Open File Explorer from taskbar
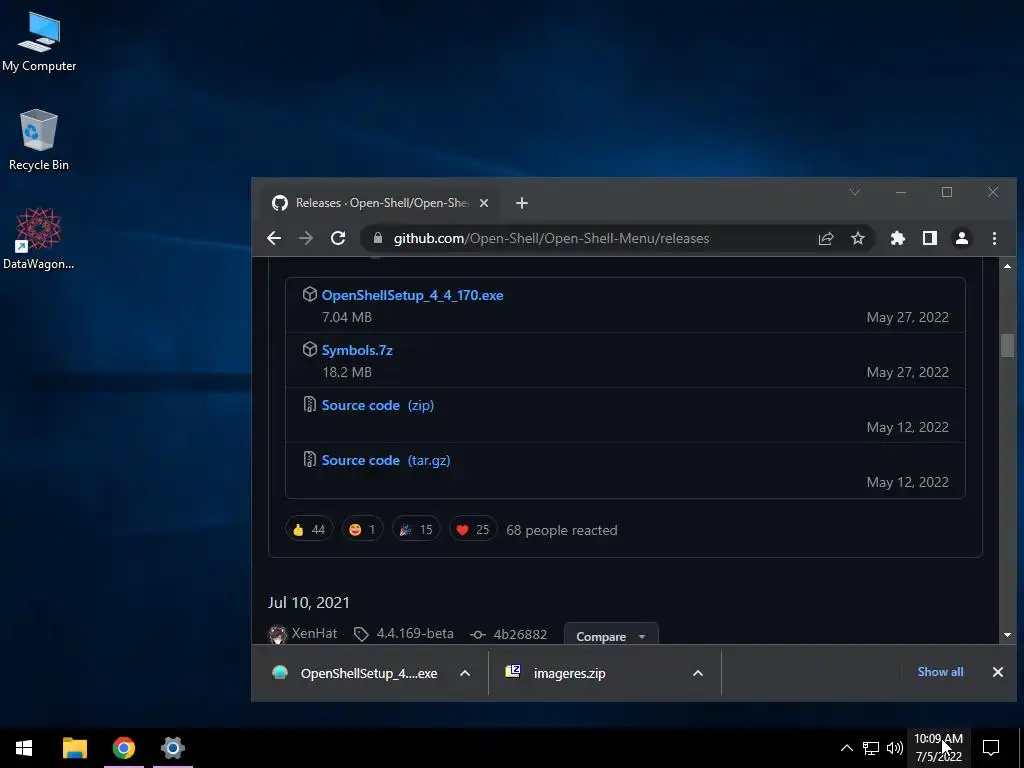 pos(74,748)
